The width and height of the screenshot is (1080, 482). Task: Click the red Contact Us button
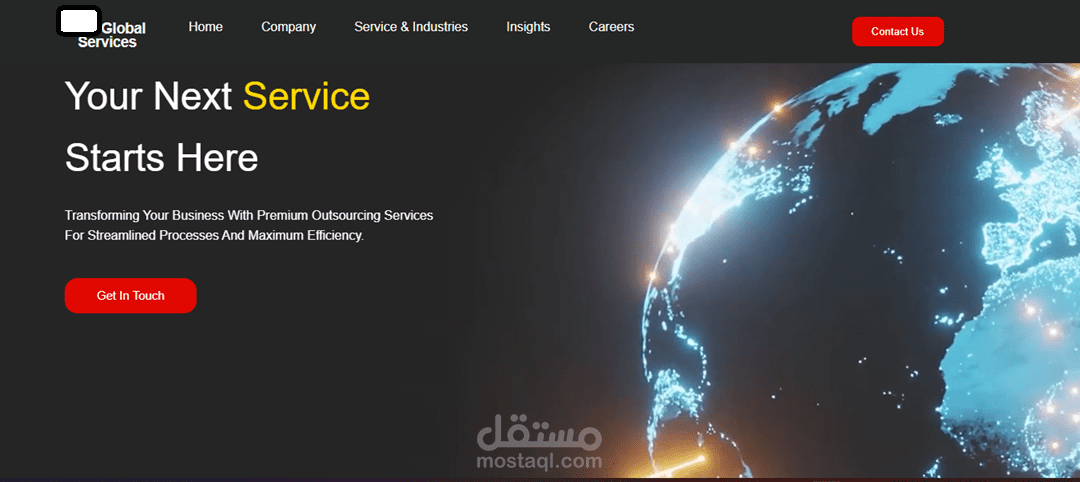(897, 32)
